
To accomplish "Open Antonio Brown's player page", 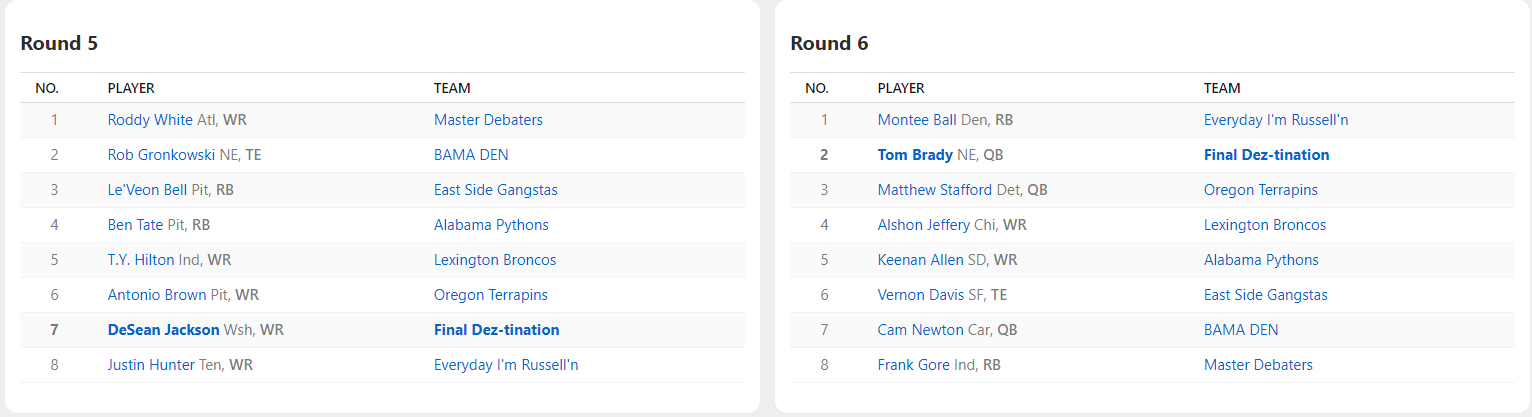I will tap(157, 295).
